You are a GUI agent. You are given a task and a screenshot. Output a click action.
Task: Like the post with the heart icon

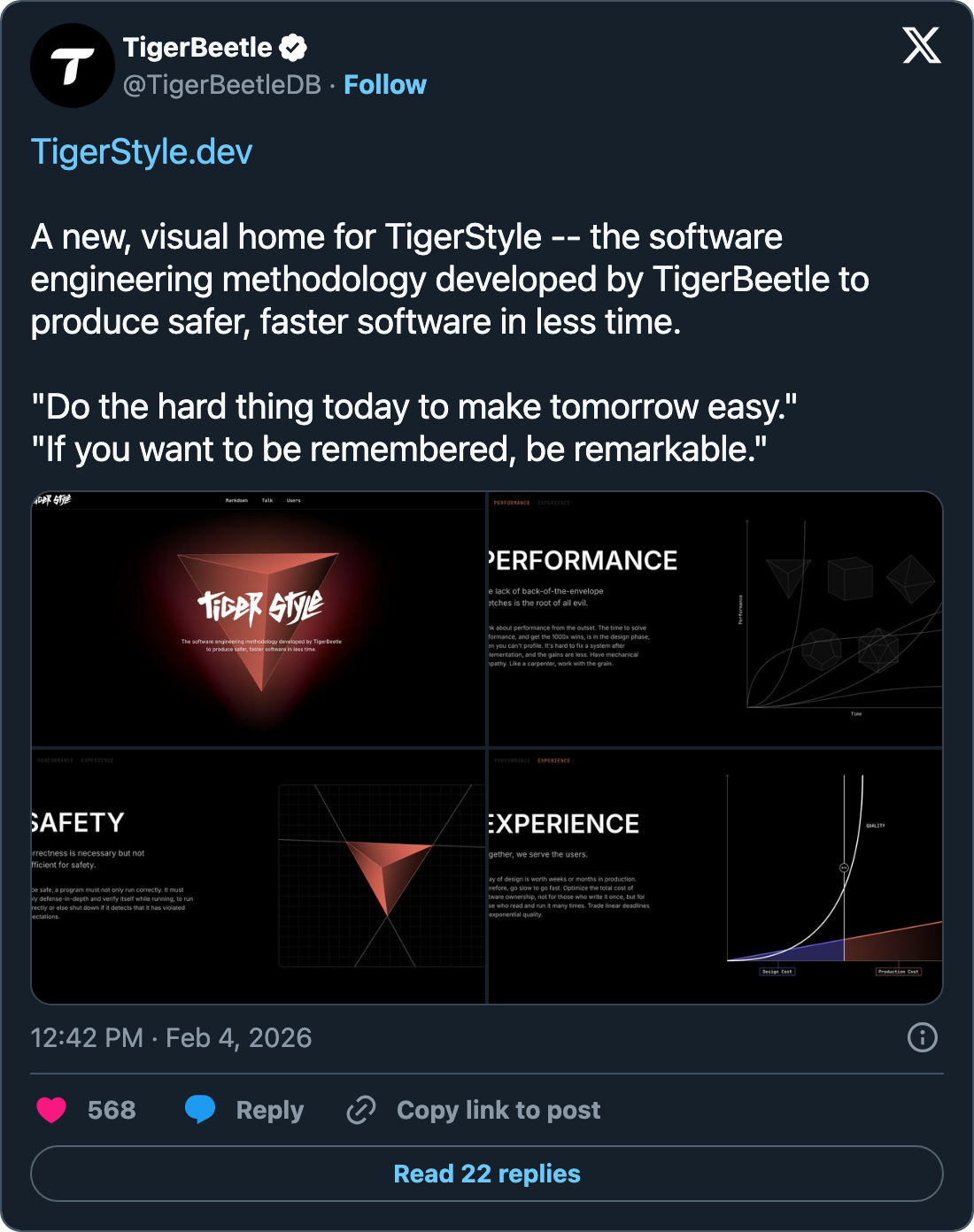(51, 1109)
